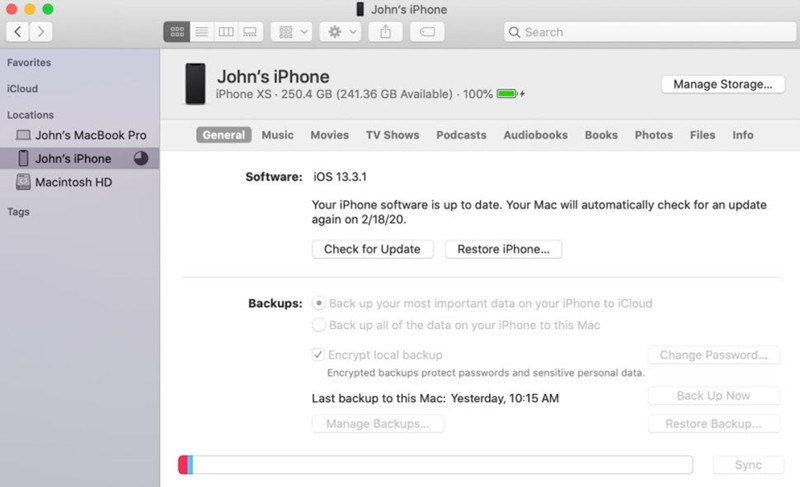Select back up to iCloud radio option

(319, 303)
